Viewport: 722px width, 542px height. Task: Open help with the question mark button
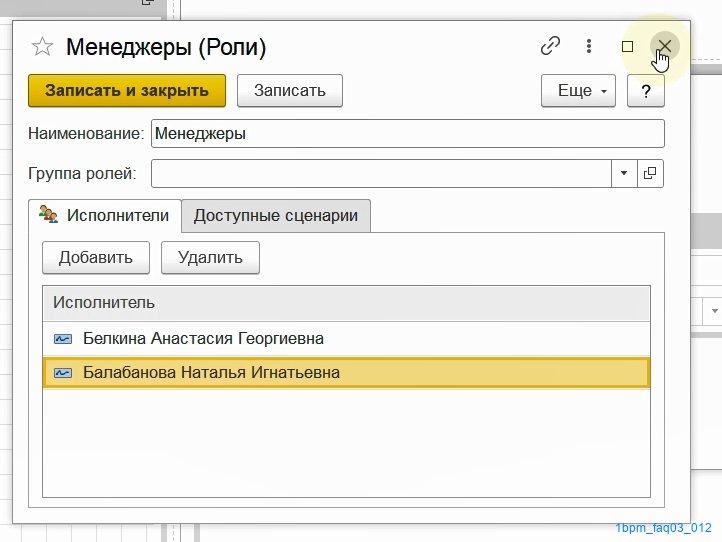pos(646,91)
